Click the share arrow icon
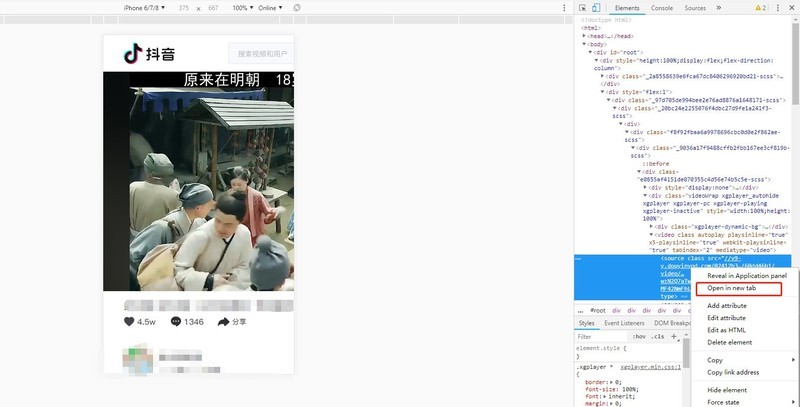800x407 pixels. tap(224, 322)
